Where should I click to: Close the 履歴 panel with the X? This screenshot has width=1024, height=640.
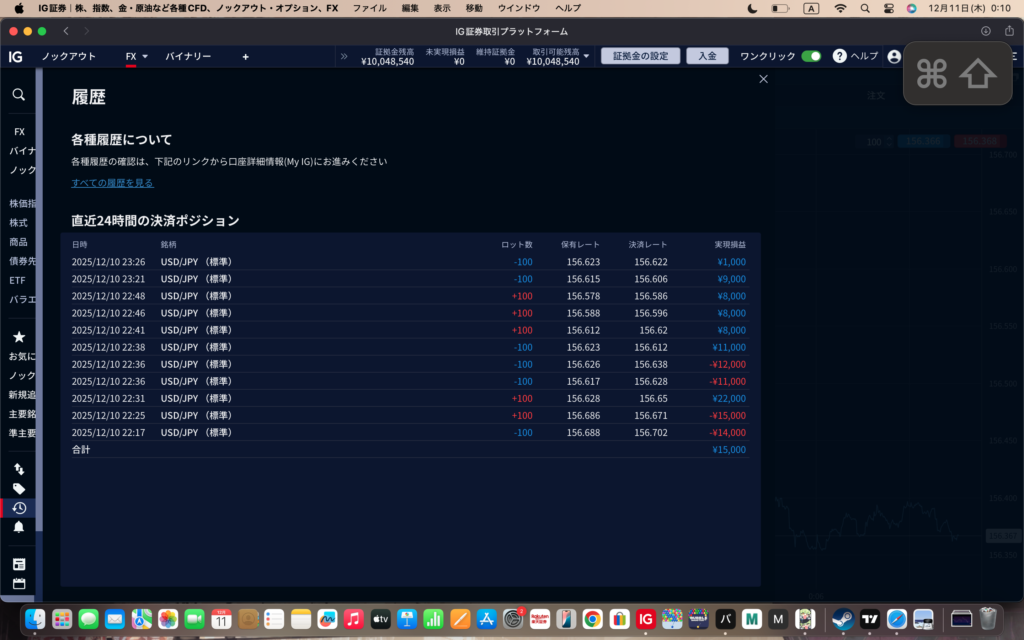point(764,79)
